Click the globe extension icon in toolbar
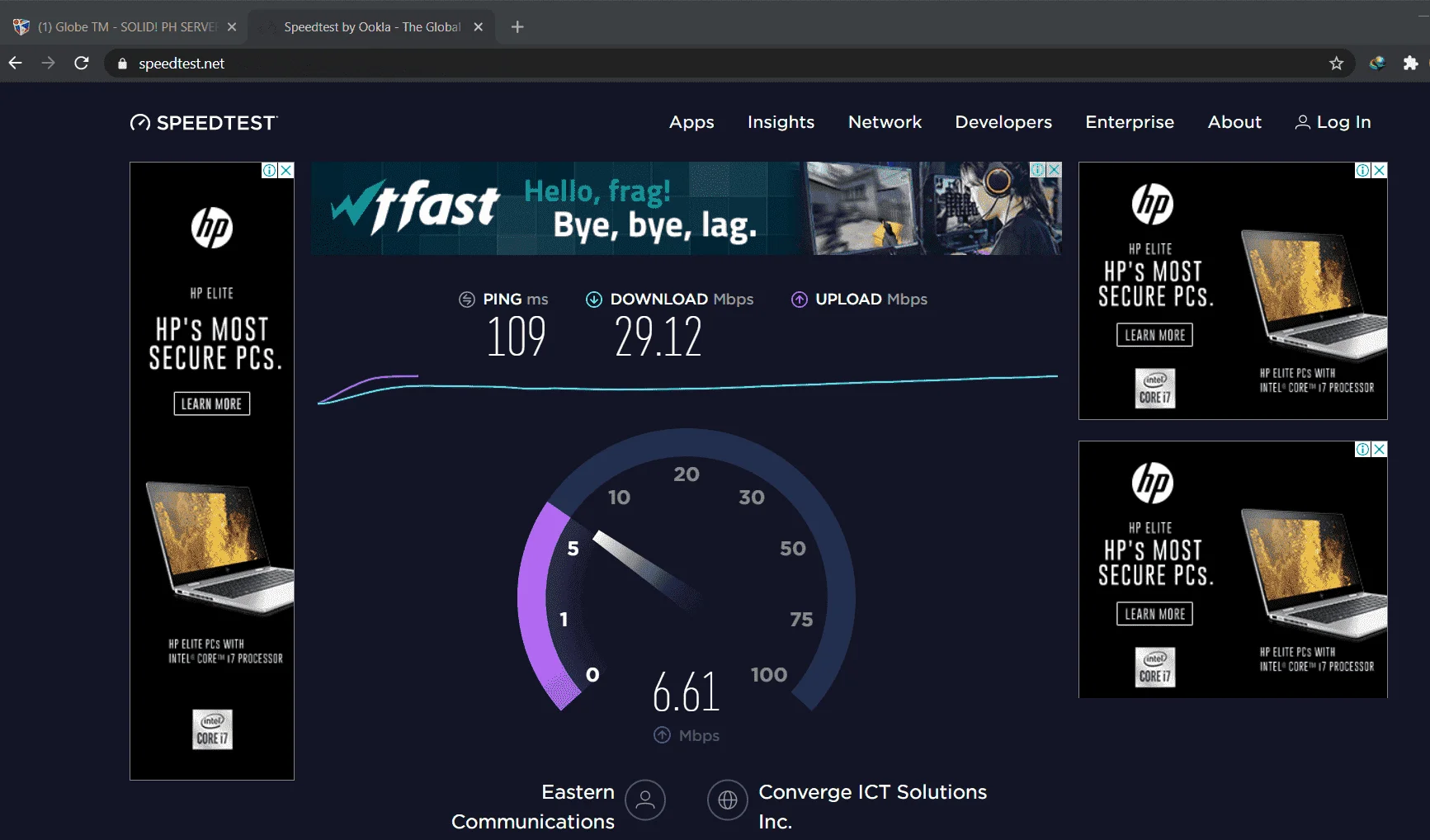 [x=1376, y=64]
